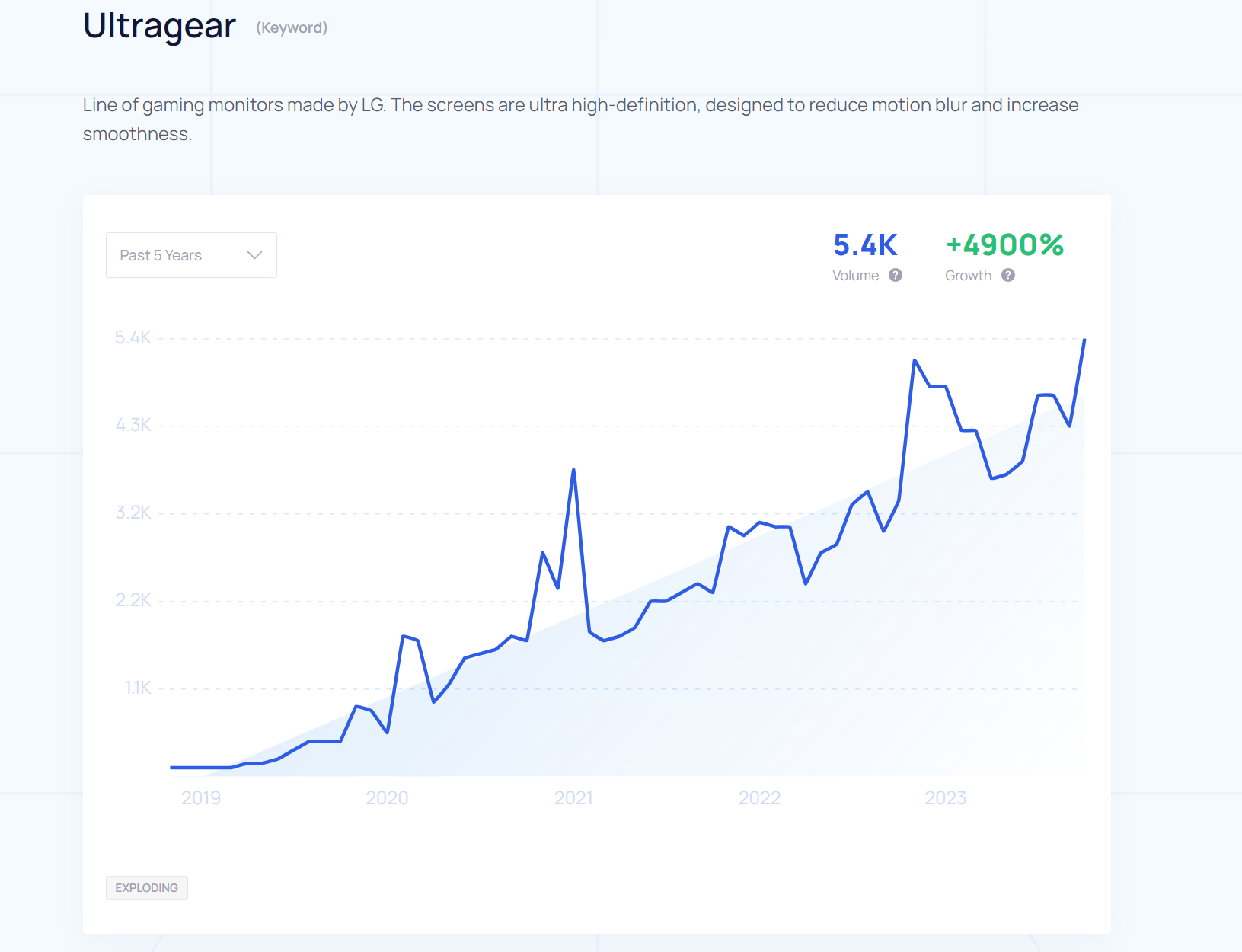The width and height of the screenshot is (1242, 952).
Task: Click the Ultragear keyword title
Action: (x=159, y=26)
